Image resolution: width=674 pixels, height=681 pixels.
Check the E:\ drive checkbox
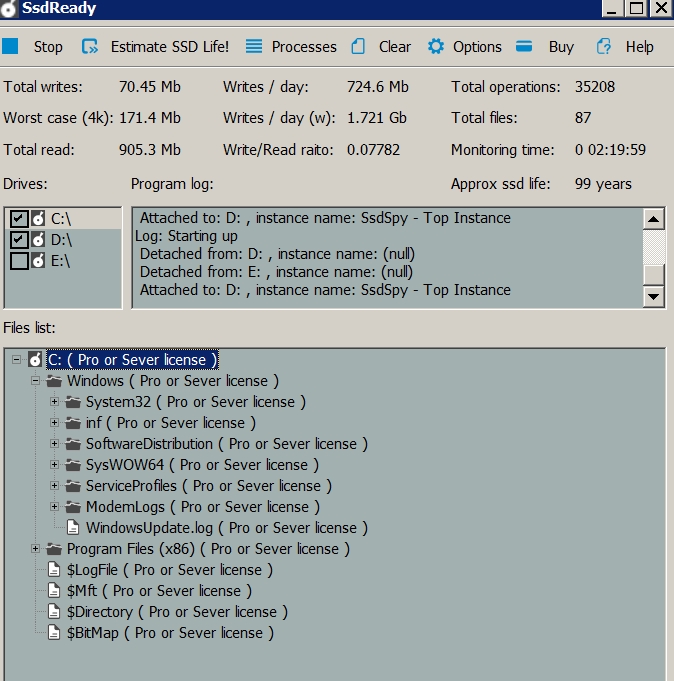tap(19, 261)
